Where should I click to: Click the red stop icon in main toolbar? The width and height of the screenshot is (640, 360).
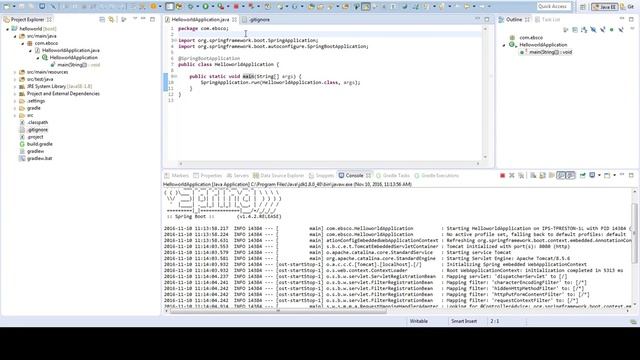tap(236, 7)
